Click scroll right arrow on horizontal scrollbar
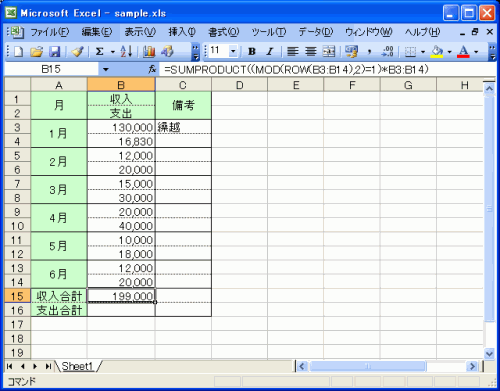This screenshot has width=500, height=391. point(472,366)
